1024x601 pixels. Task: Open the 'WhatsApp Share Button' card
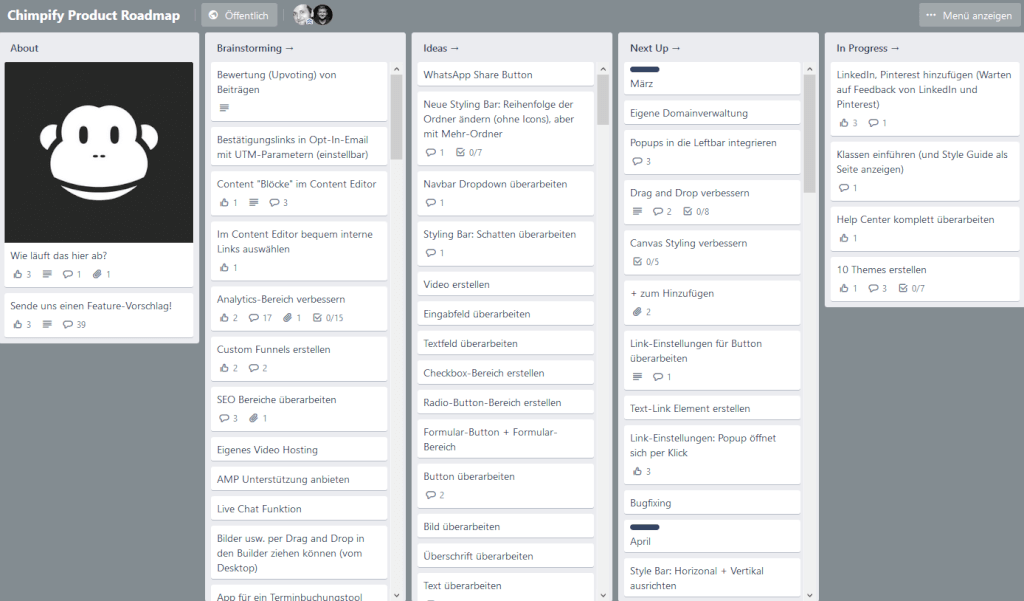[505, 74]
